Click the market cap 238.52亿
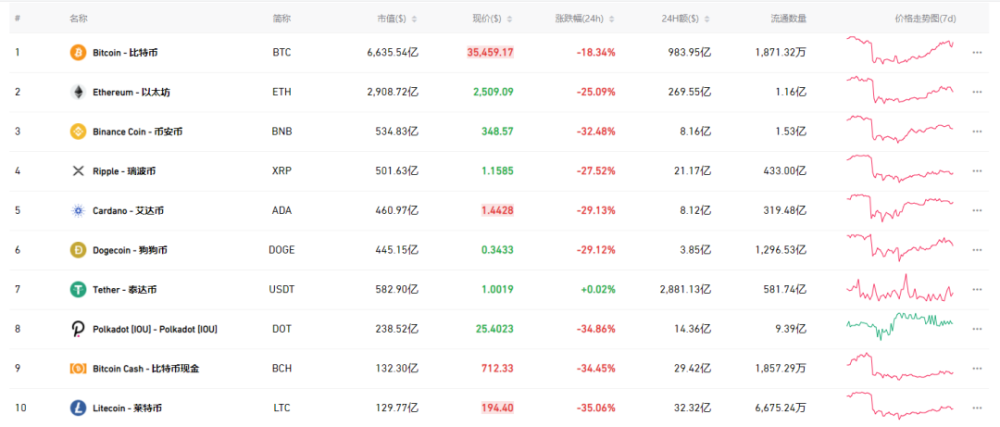The width and height of the screenshot is (1000, 427). coord(398,329)
